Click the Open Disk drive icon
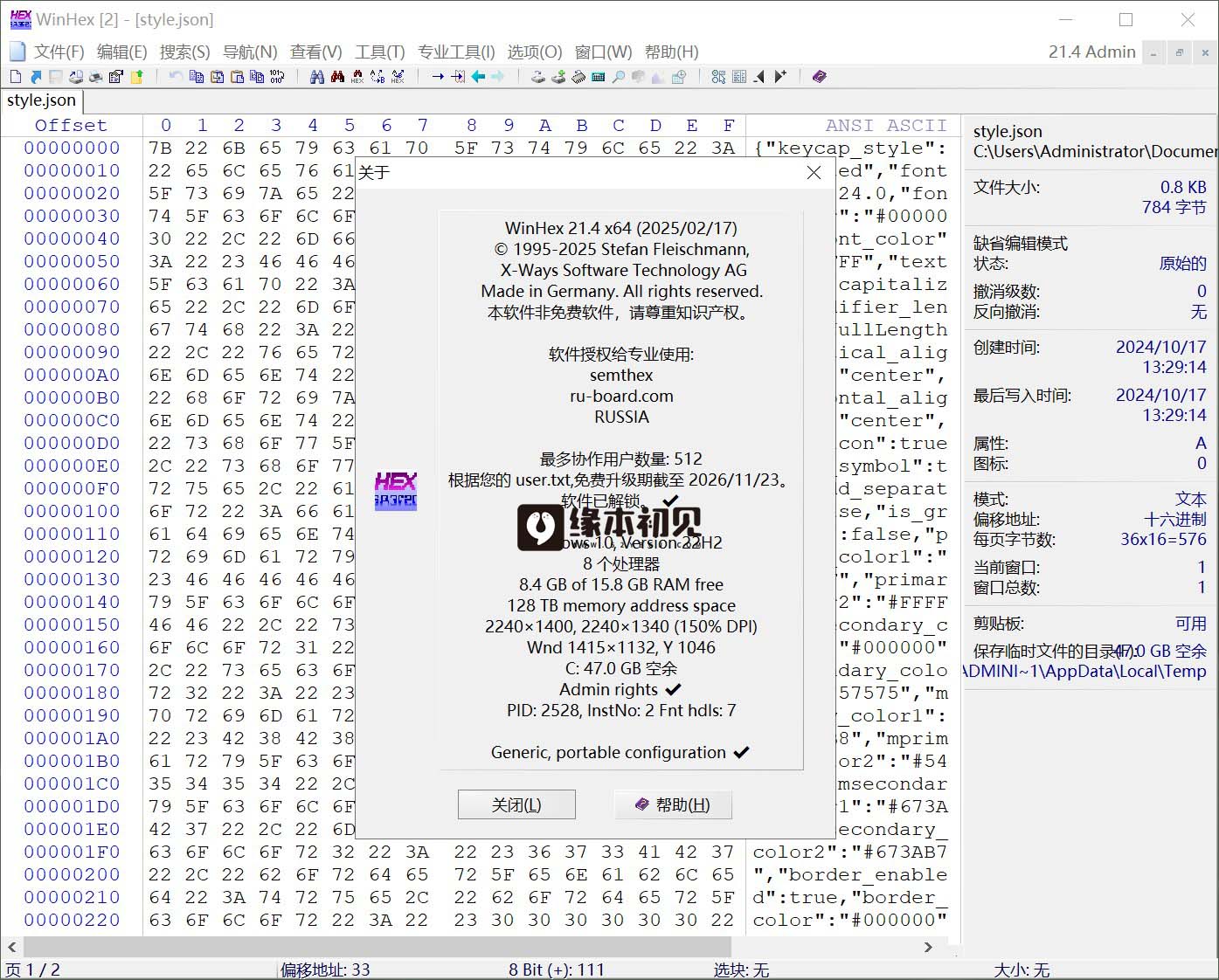This screenshot has height=980, width=1219. point(538,77)
